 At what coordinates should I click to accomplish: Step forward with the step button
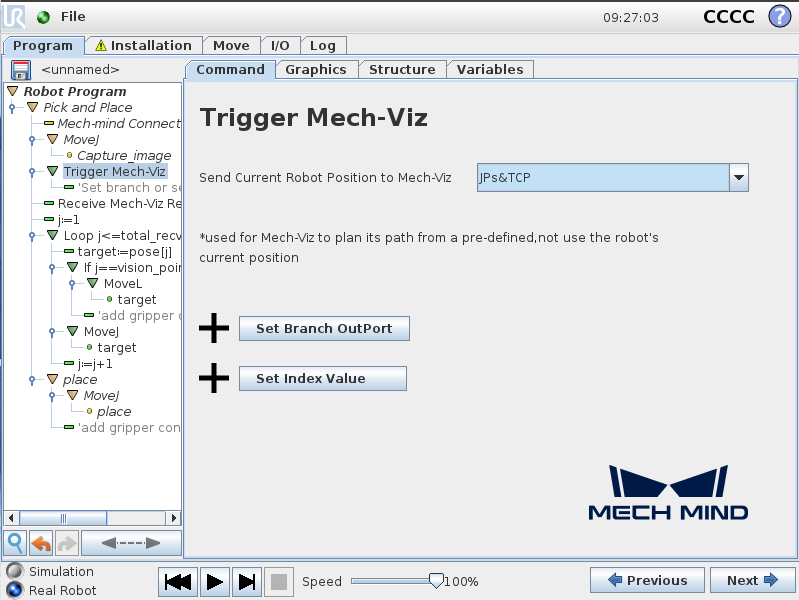pyautogui.click(x=247, y=582)
